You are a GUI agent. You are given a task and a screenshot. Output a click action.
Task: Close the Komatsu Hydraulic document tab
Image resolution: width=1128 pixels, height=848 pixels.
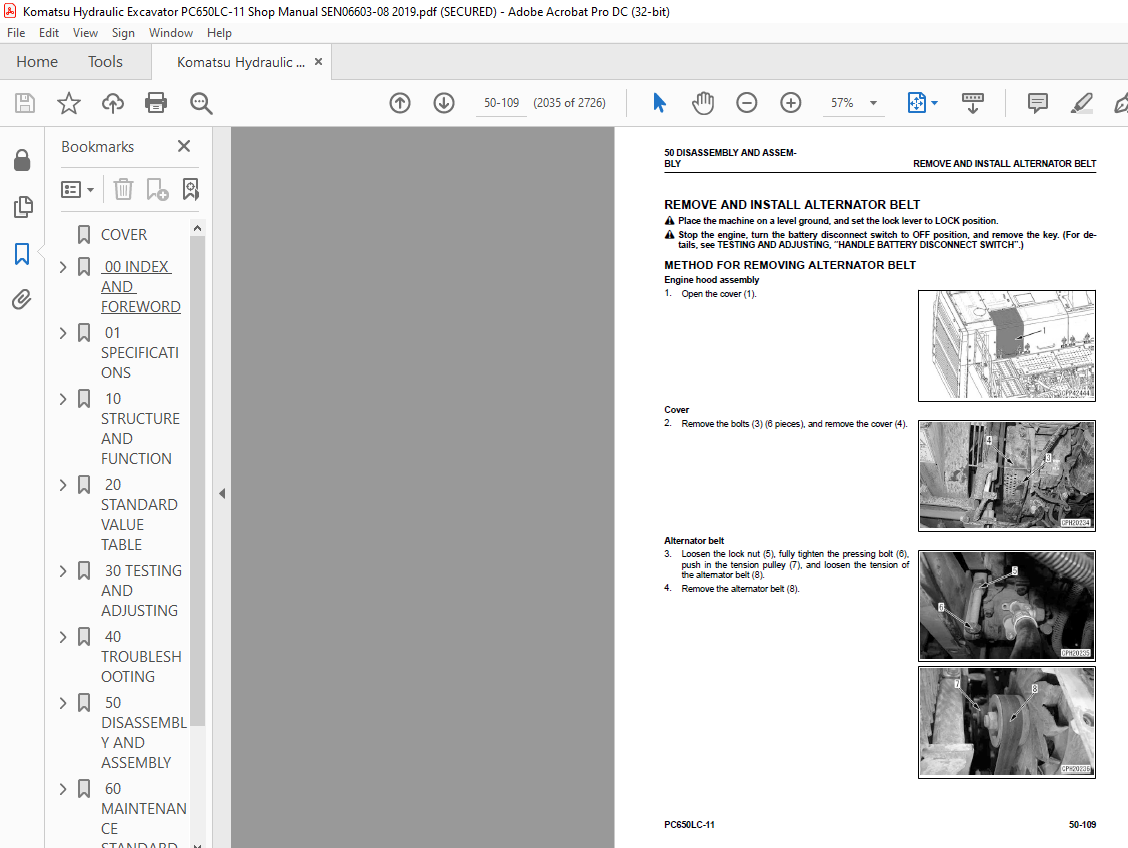(318, 62)
